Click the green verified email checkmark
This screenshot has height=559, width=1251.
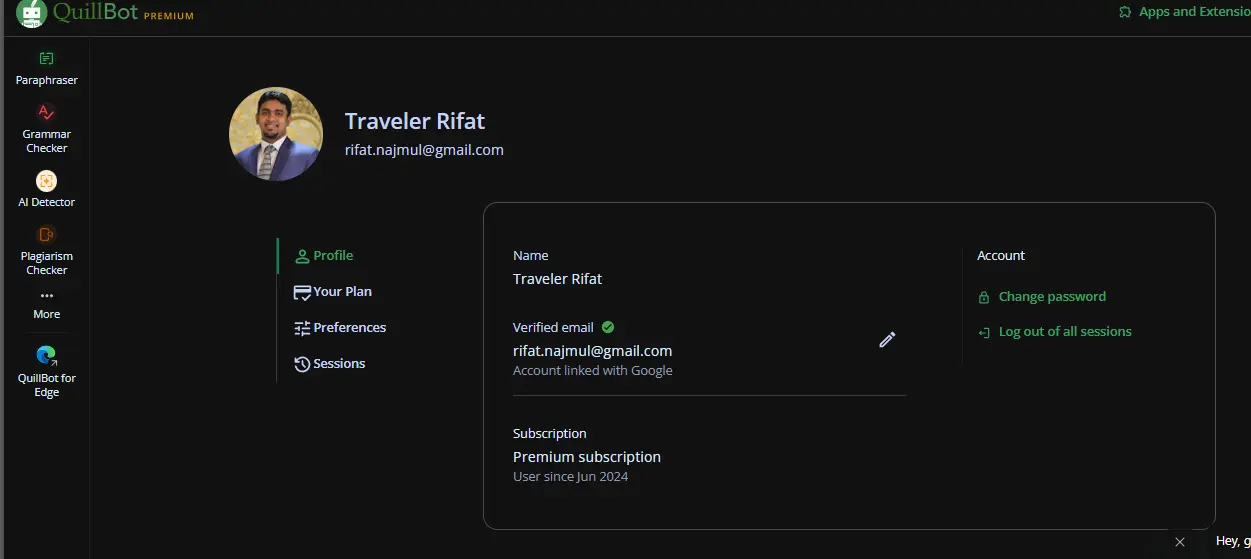(608, 327)
